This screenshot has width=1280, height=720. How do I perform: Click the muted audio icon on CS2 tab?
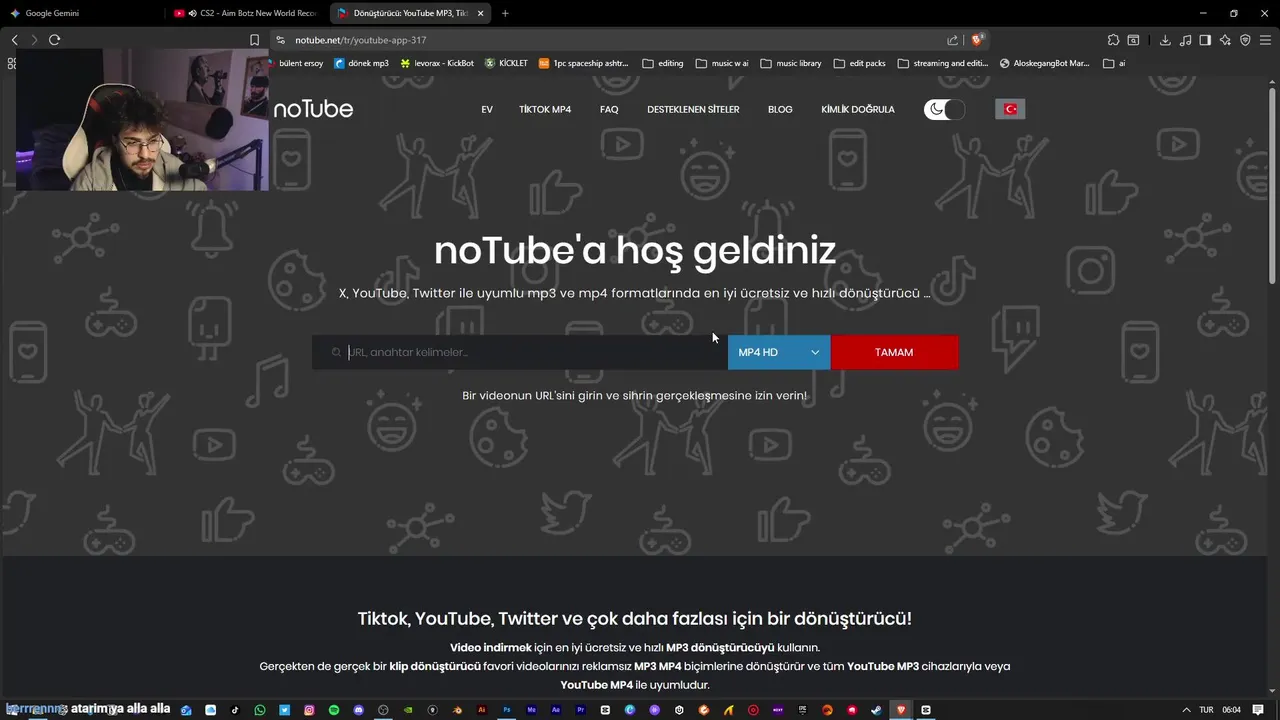tap(192, 13)
